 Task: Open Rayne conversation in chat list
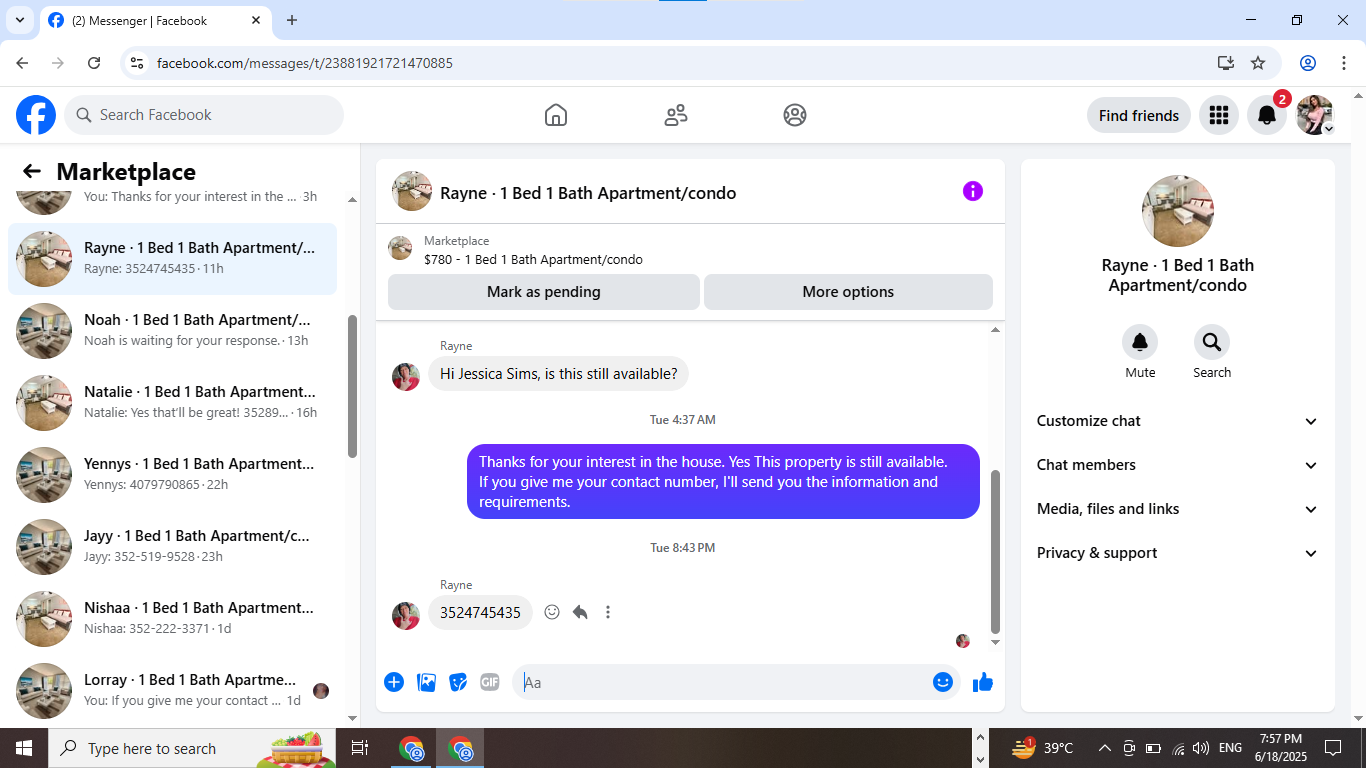173,259
